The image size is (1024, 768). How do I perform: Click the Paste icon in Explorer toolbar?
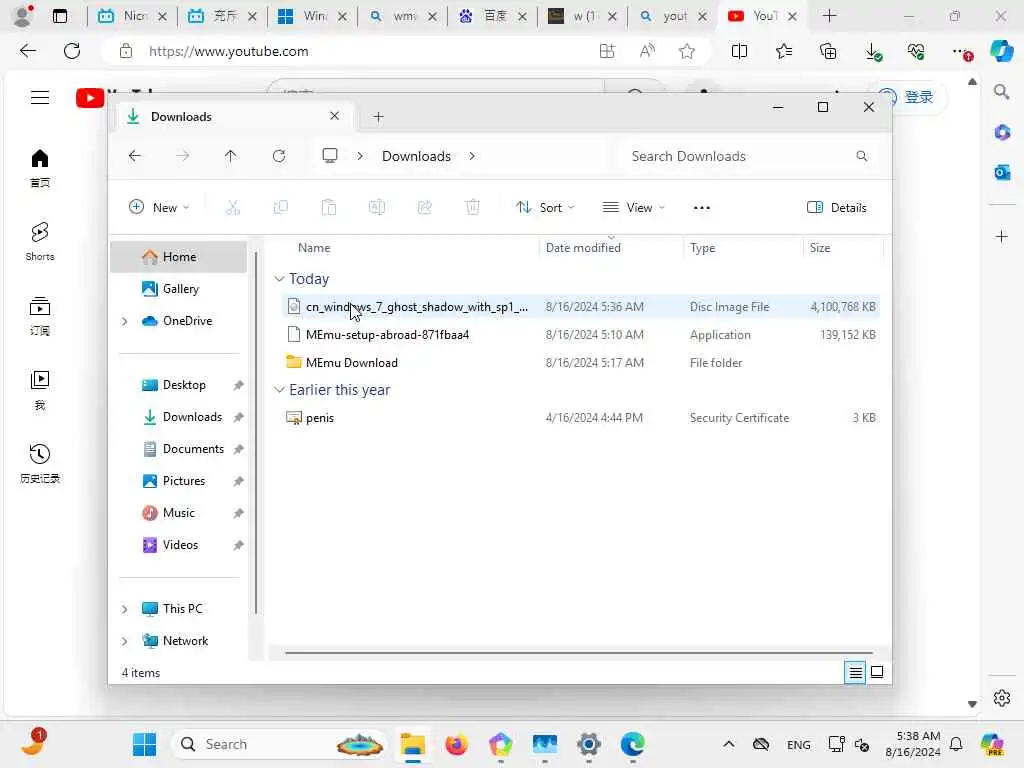tap(328, 208)
